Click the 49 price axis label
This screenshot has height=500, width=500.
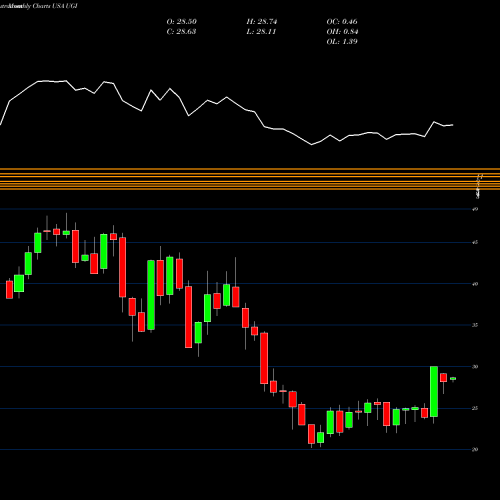(475, 209)
